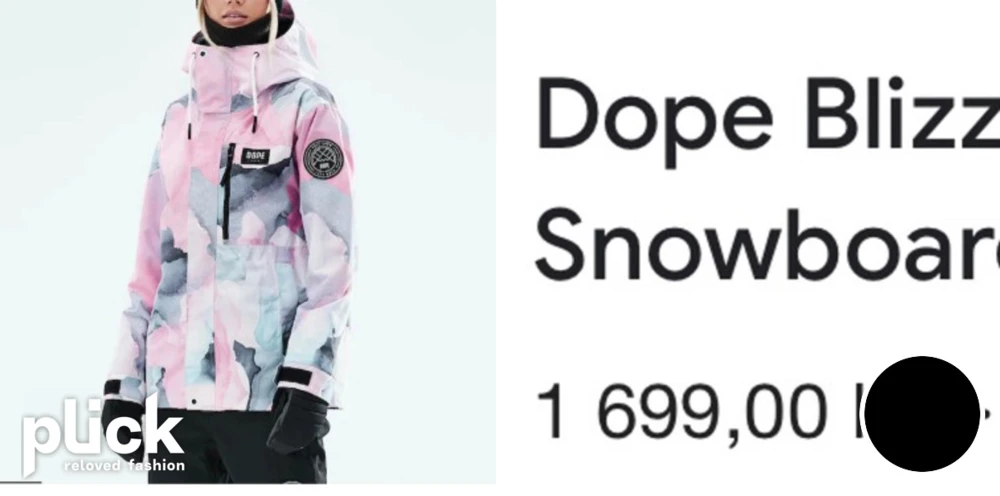
Task: Click the 'reloved fashion' tagline text
Action: click(124, 465)
